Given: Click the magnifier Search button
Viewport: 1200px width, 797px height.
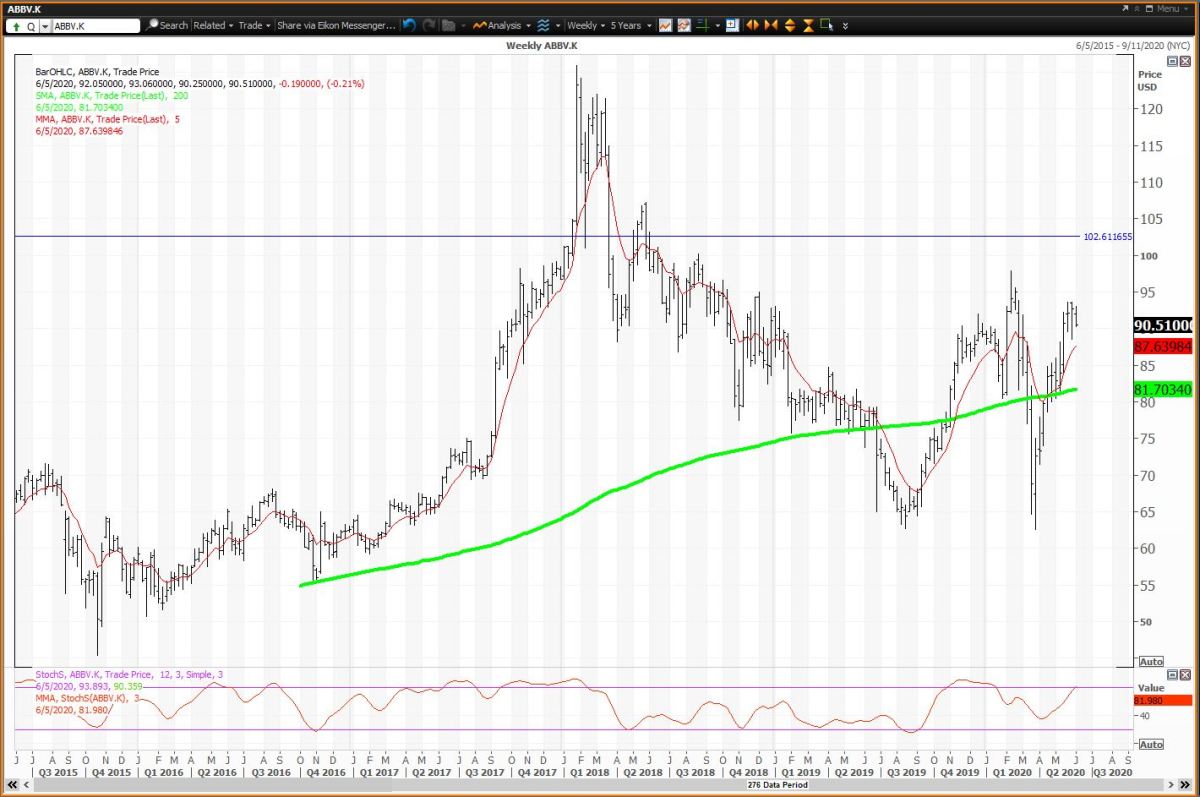Looking at the screenshot, I should [166, 25].
